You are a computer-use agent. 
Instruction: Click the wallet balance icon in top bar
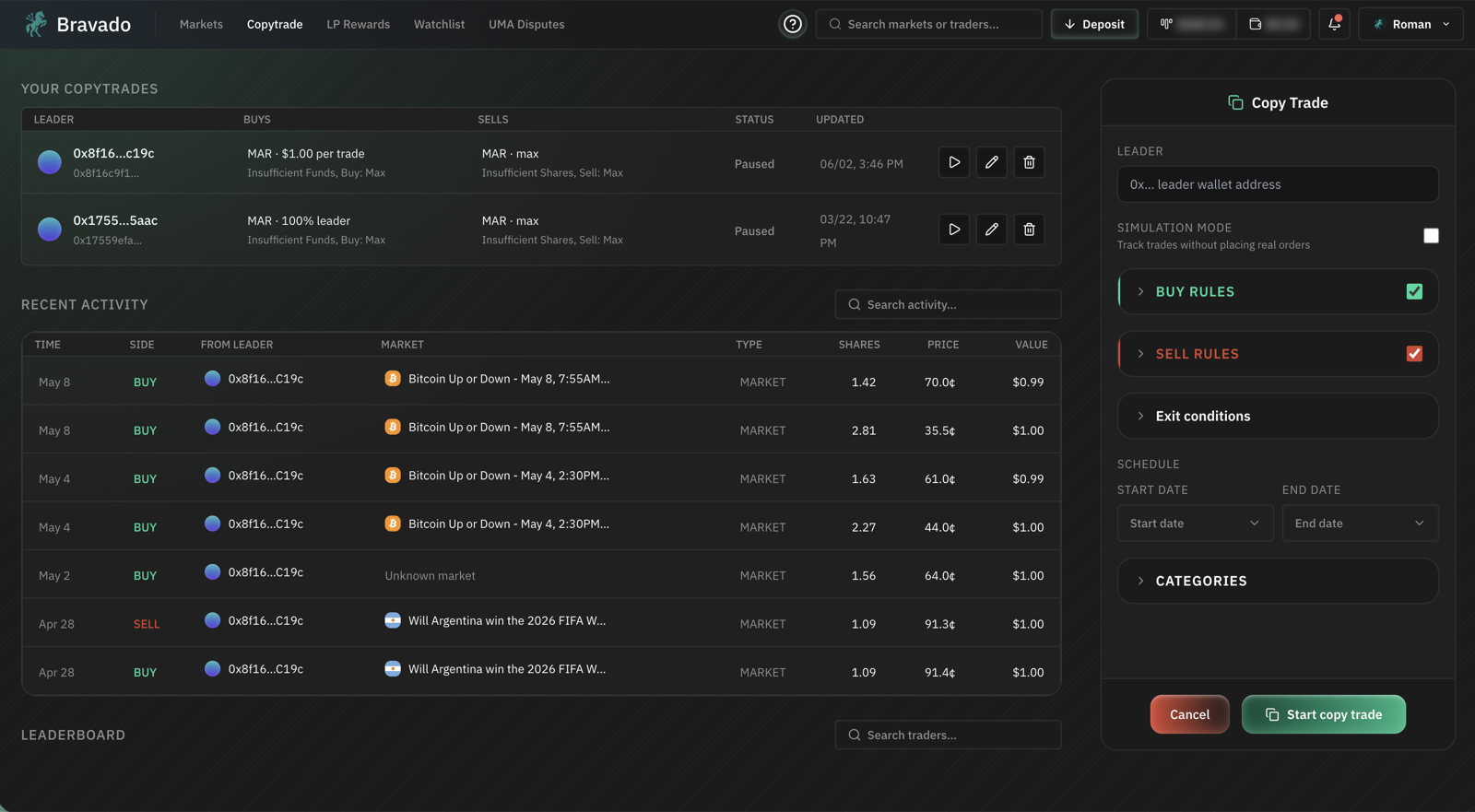[1255, 24]
